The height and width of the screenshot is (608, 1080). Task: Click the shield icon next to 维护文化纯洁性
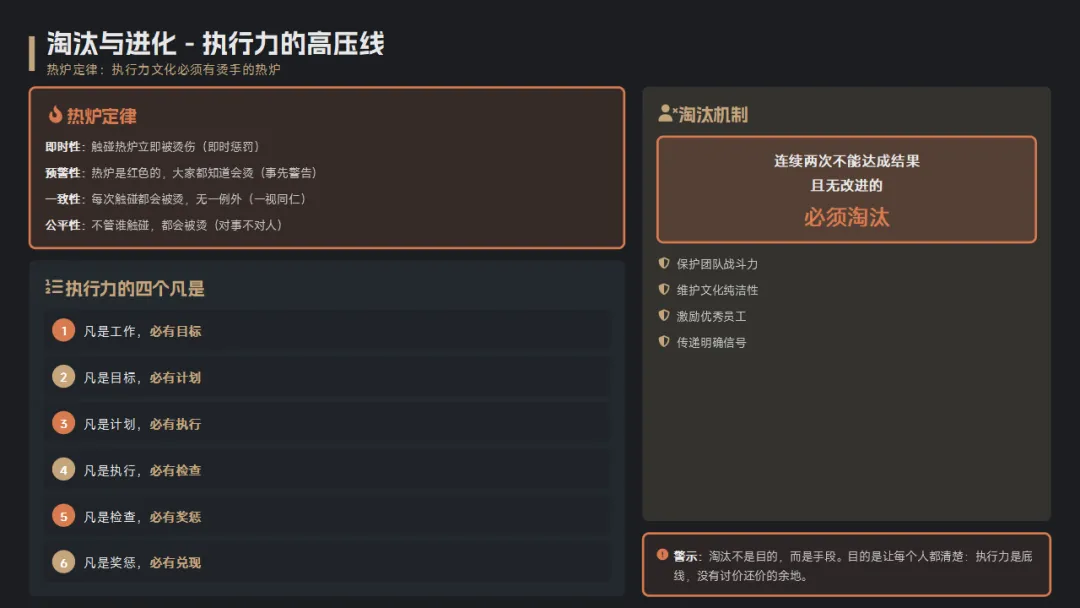pos(664,289)
